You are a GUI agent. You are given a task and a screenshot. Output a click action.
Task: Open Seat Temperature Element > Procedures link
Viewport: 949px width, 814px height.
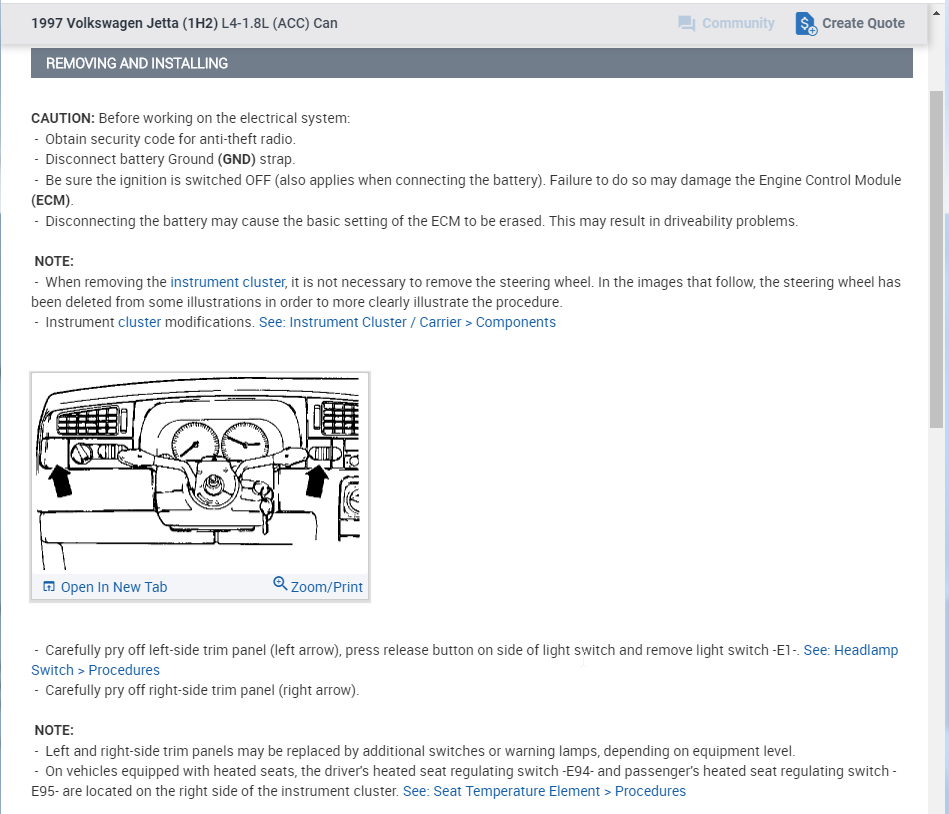tap(545, 791)
